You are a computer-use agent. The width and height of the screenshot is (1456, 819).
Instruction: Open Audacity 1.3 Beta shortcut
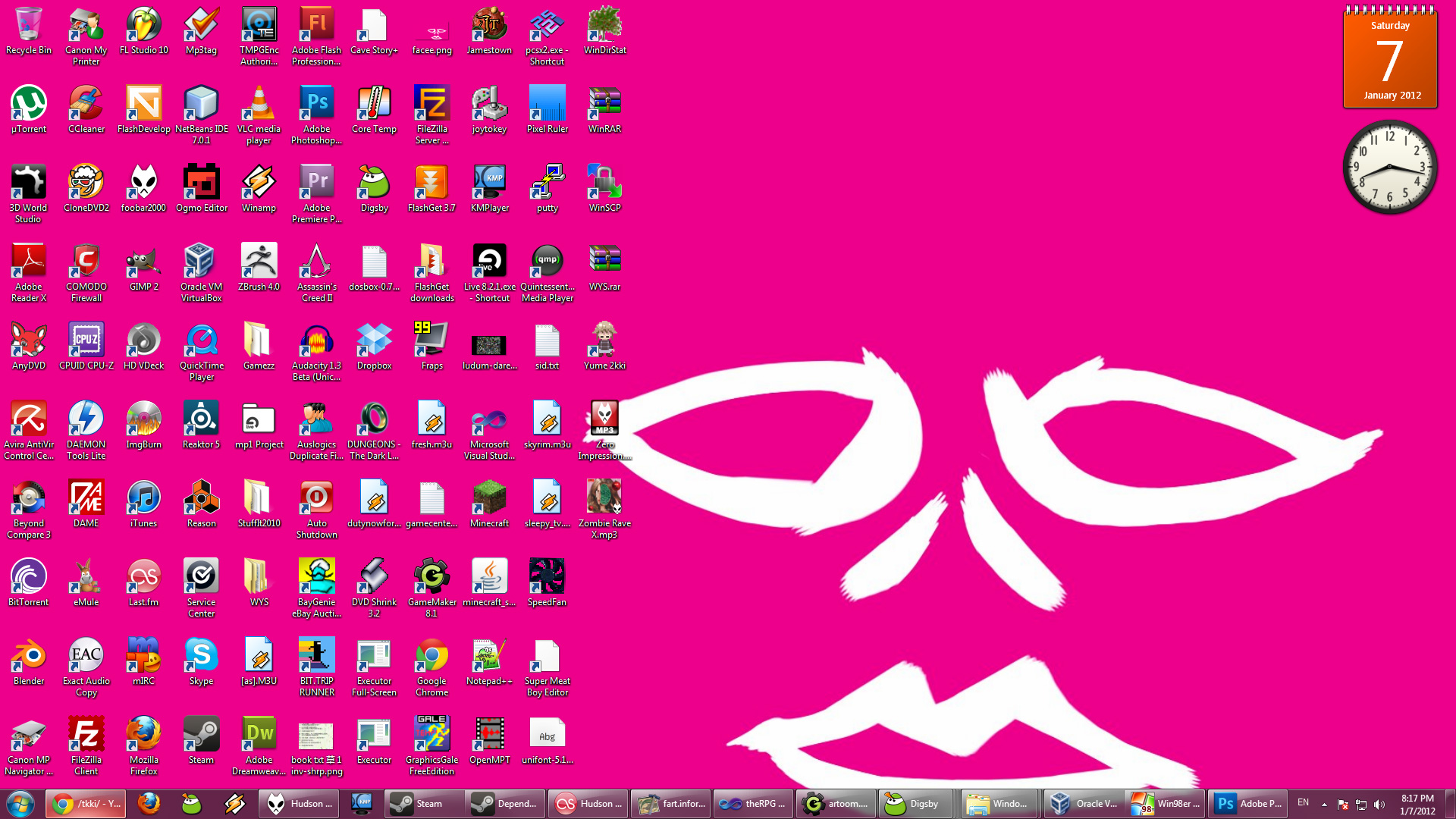click(x=317, y=352)
